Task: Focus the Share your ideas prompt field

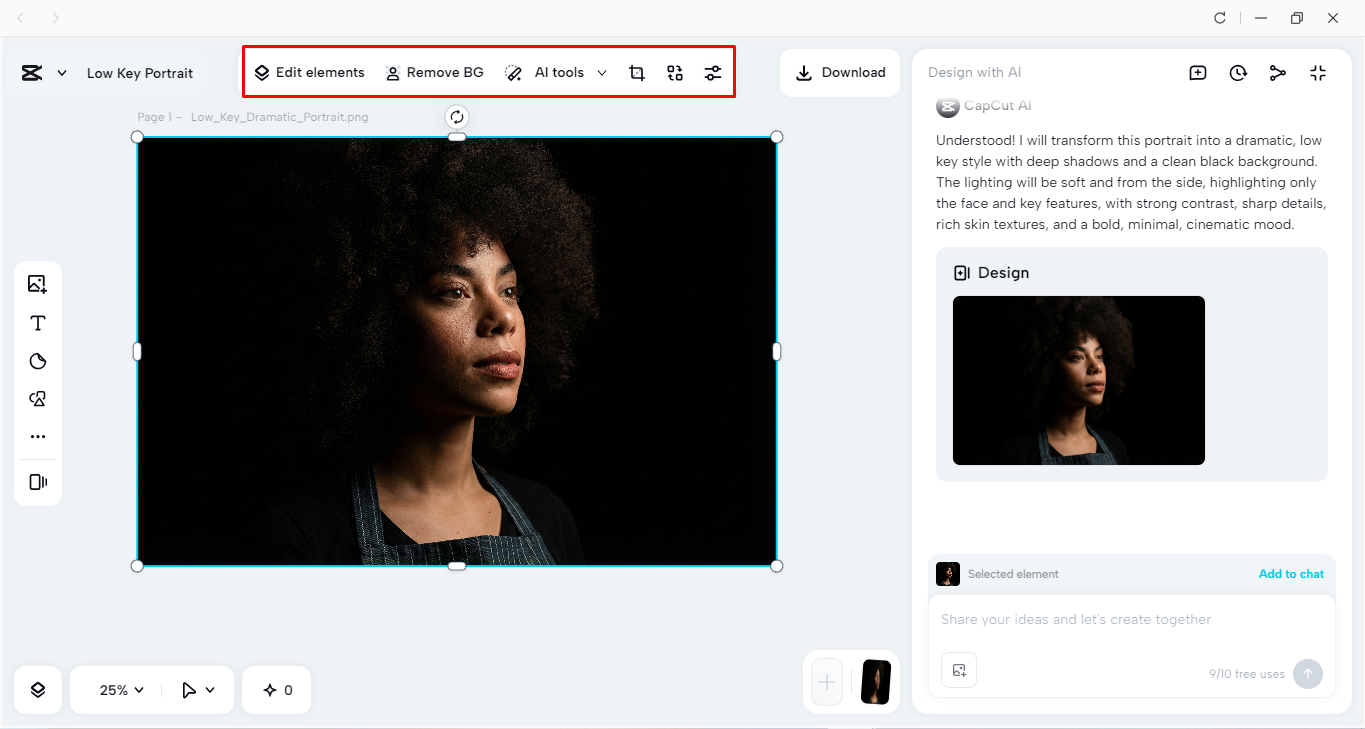Action: point(1132,620)
